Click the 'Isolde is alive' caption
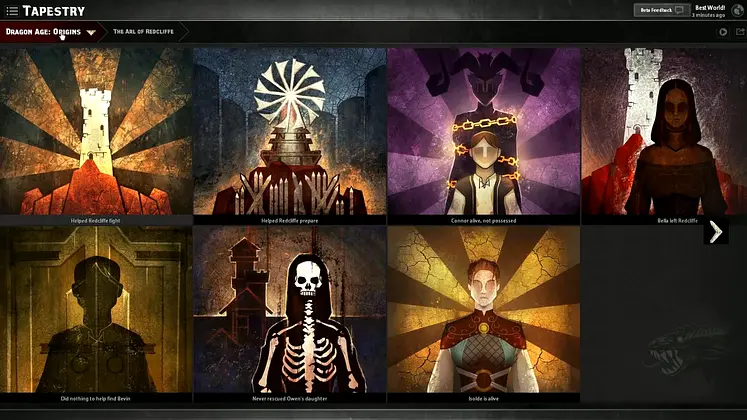This screenshot has height=420, width=747. click(484, 399)
